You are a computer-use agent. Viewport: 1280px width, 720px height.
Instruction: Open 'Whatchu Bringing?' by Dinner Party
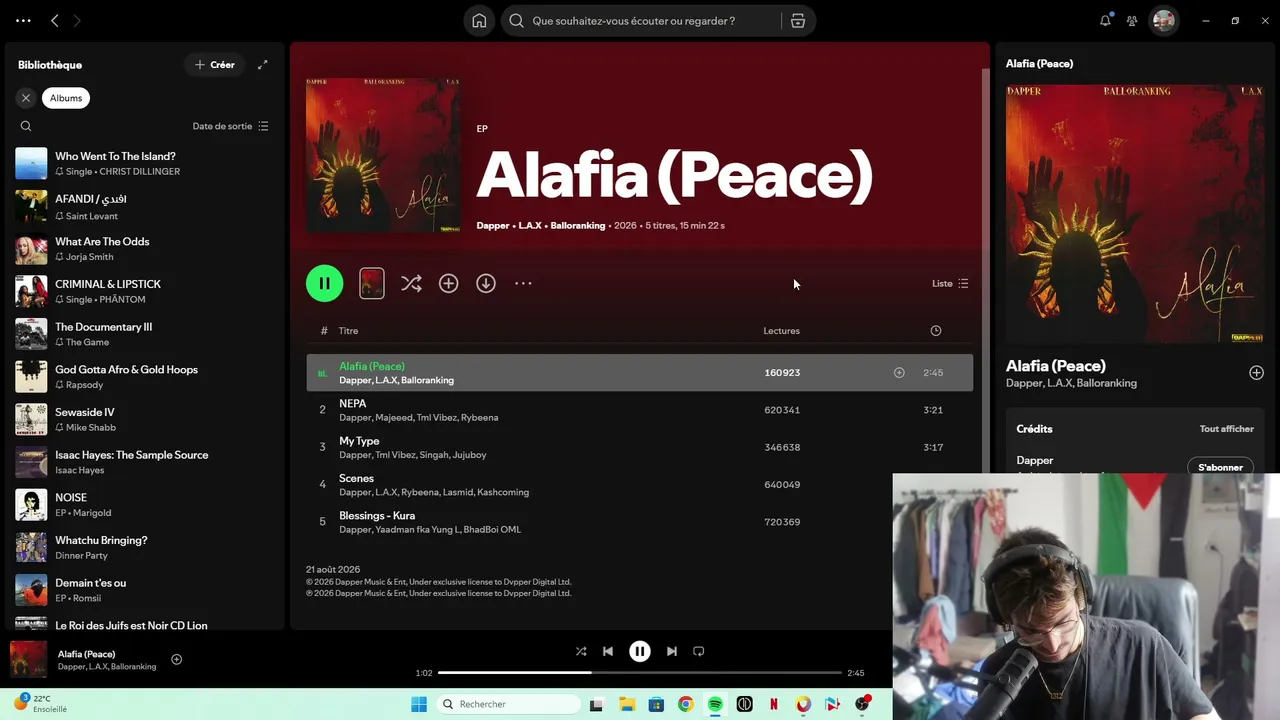click(143, 548)
